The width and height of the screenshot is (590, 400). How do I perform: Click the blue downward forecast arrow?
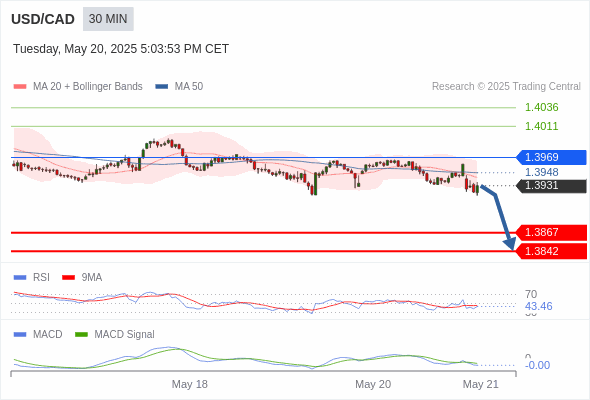(499, 217)
